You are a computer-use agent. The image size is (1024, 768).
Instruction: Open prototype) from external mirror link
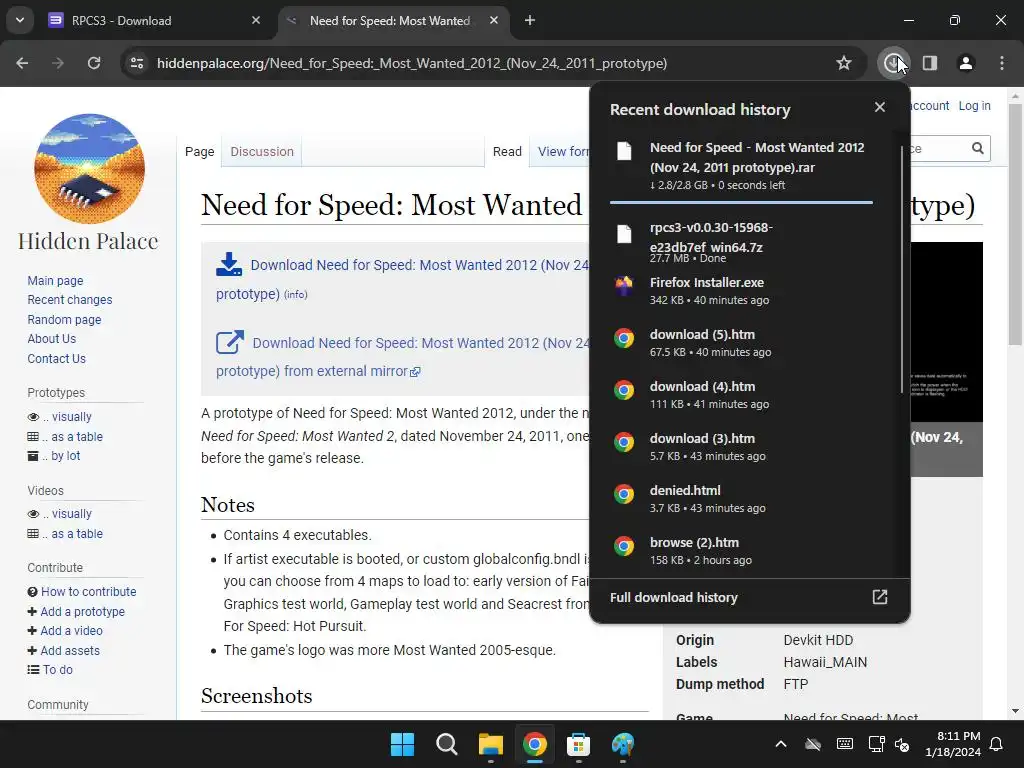[x=318, y=371]
